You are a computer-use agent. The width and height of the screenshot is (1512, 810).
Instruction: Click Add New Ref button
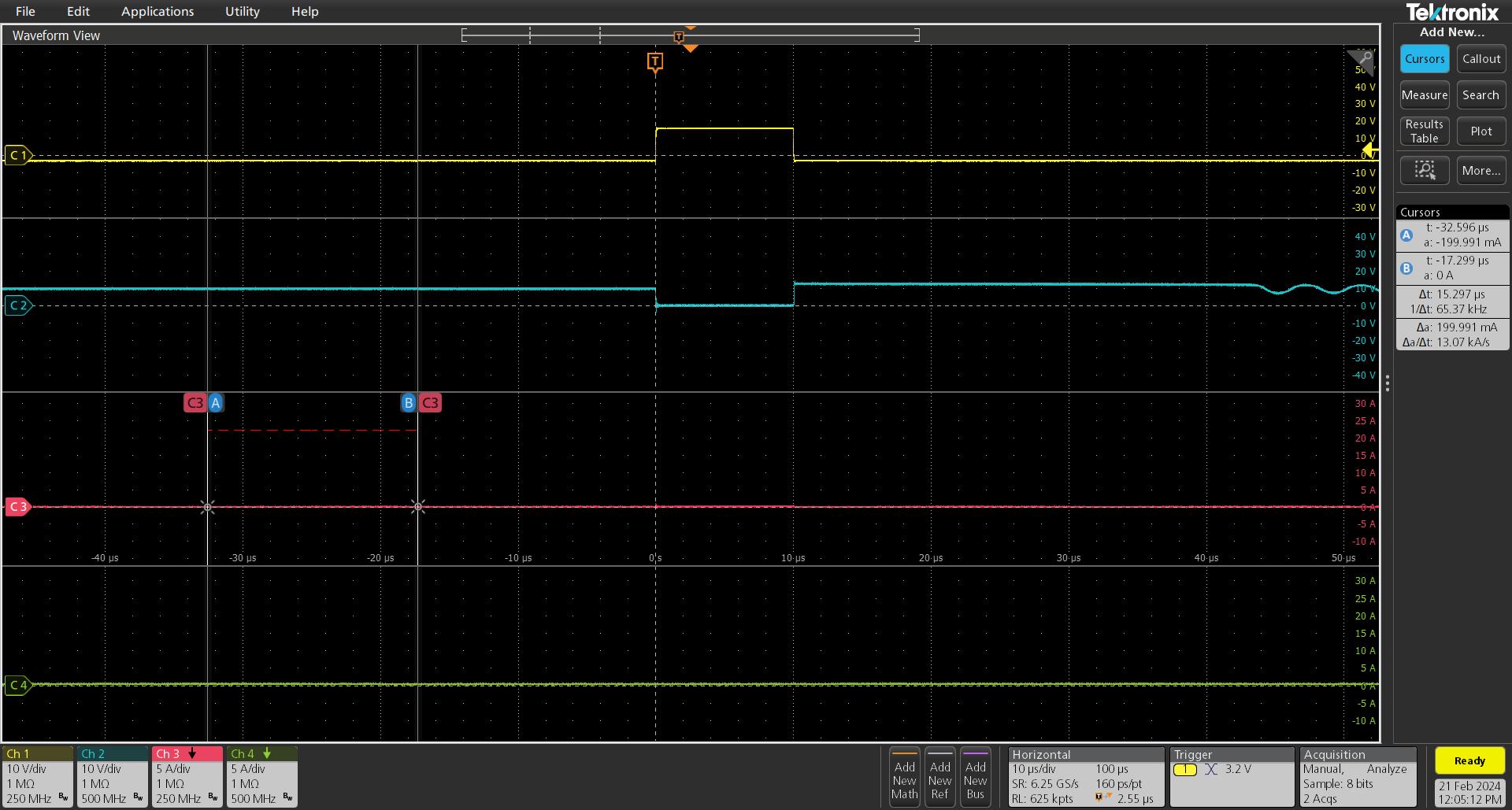[x=939, y=776]
